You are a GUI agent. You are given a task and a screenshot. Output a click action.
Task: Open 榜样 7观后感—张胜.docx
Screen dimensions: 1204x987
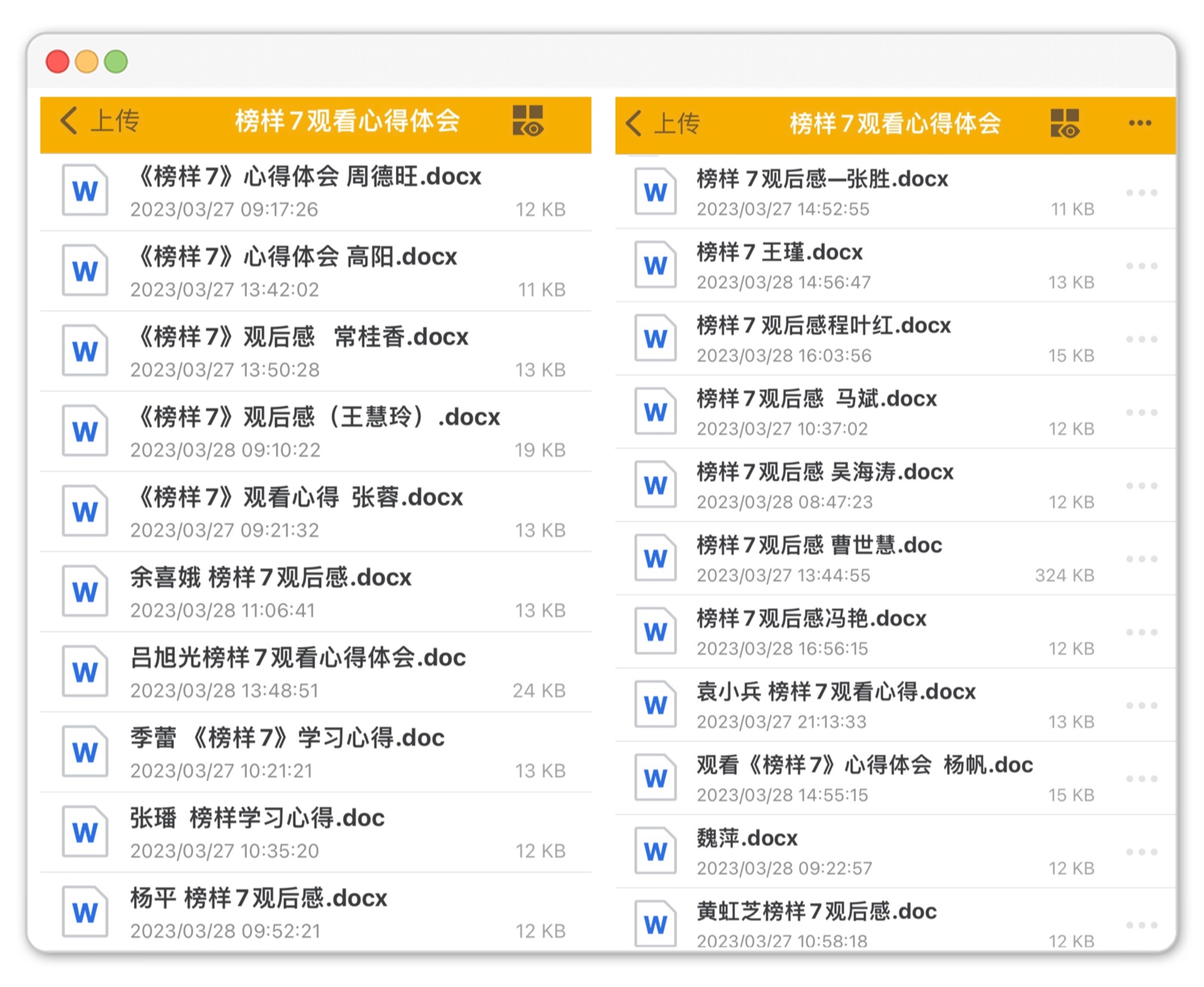pyautogui.click(x=822, y=179)
